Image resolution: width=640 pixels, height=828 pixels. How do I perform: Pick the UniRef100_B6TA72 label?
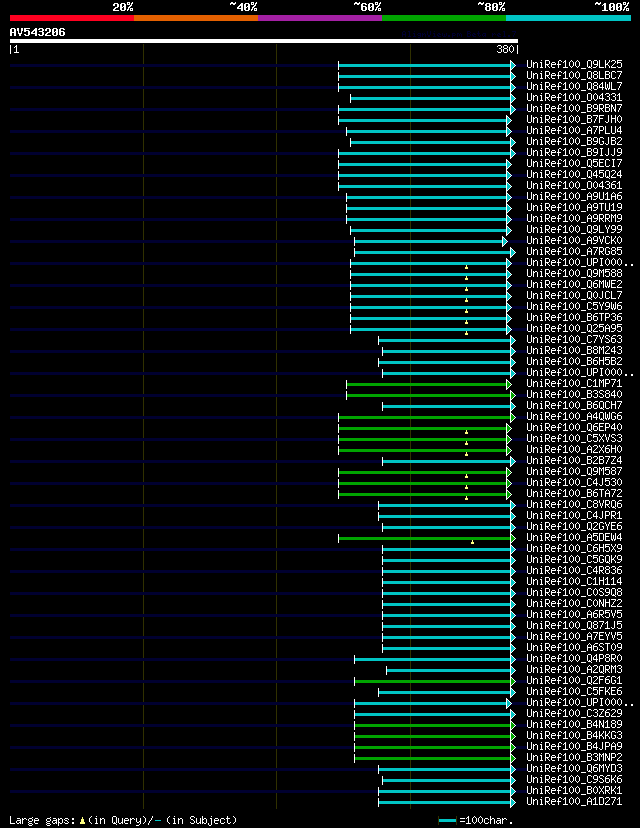pyautogui.click(x=574, y=493)
